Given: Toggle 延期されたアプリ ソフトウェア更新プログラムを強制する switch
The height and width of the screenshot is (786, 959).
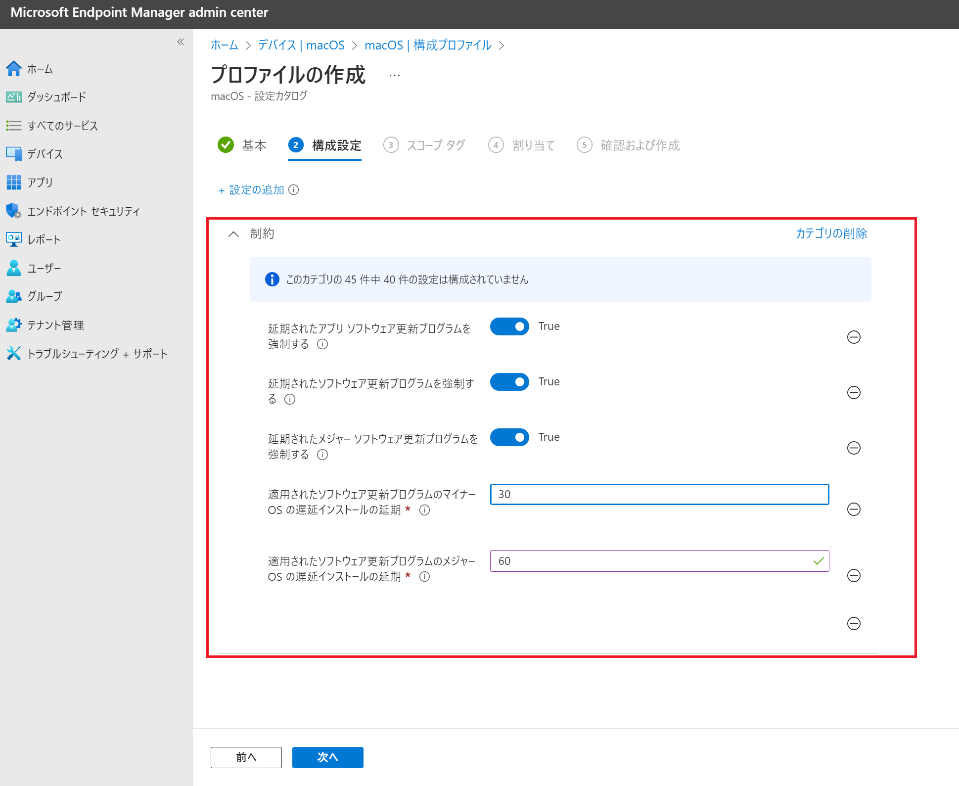Looking at the screenshot, I should (x=509, y=327).
